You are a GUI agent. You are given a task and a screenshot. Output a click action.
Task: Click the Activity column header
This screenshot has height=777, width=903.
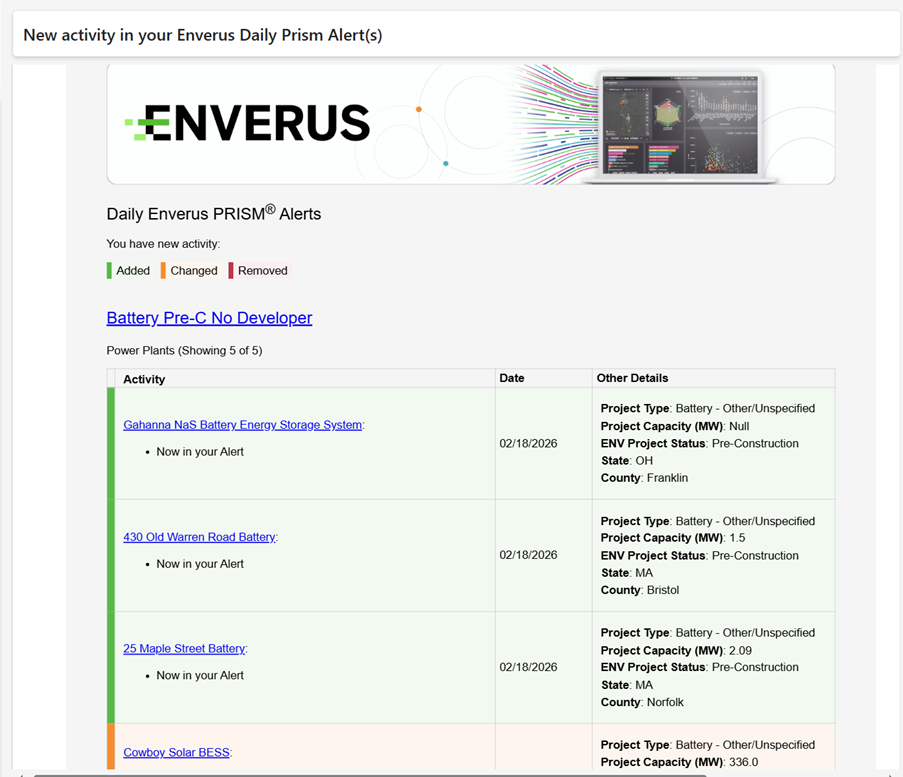point(144,379)
